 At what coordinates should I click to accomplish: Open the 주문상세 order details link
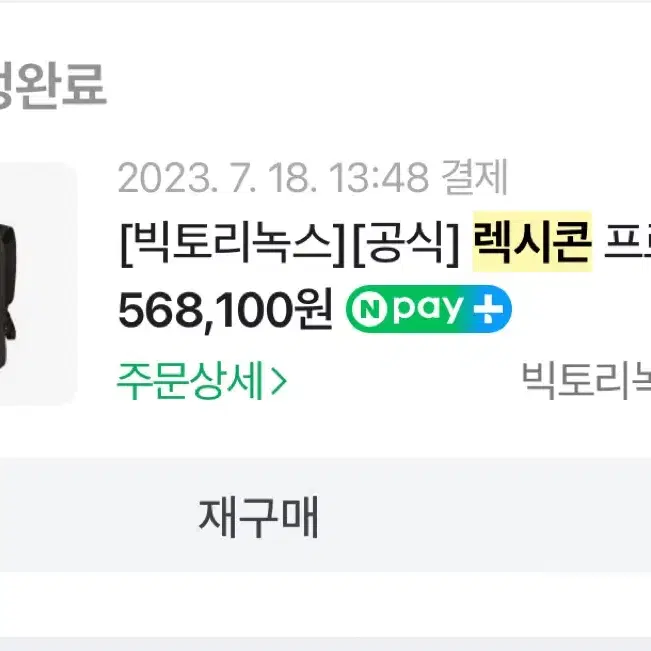[202, 380]
